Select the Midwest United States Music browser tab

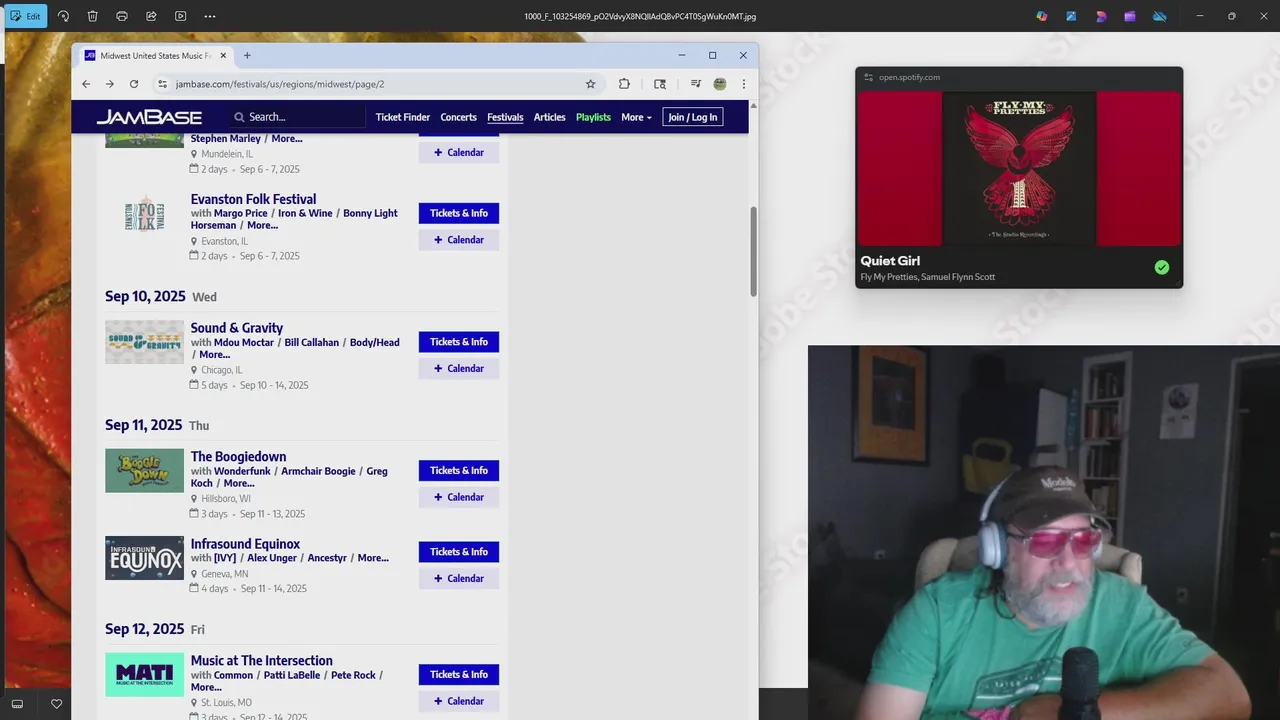point(155,55)
